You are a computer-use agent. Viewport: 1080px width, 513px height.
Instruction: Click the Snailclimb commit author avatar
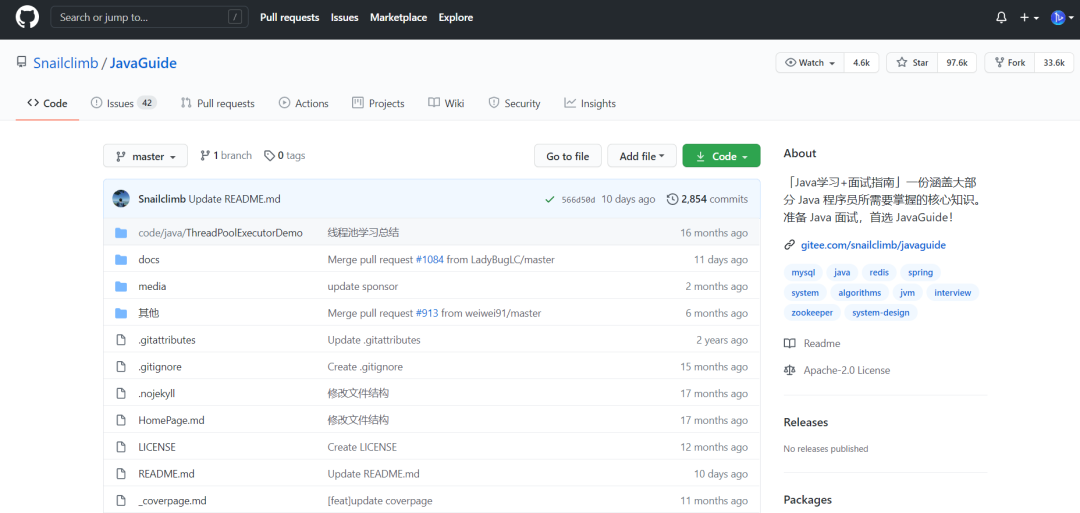(x=121, y=199)
